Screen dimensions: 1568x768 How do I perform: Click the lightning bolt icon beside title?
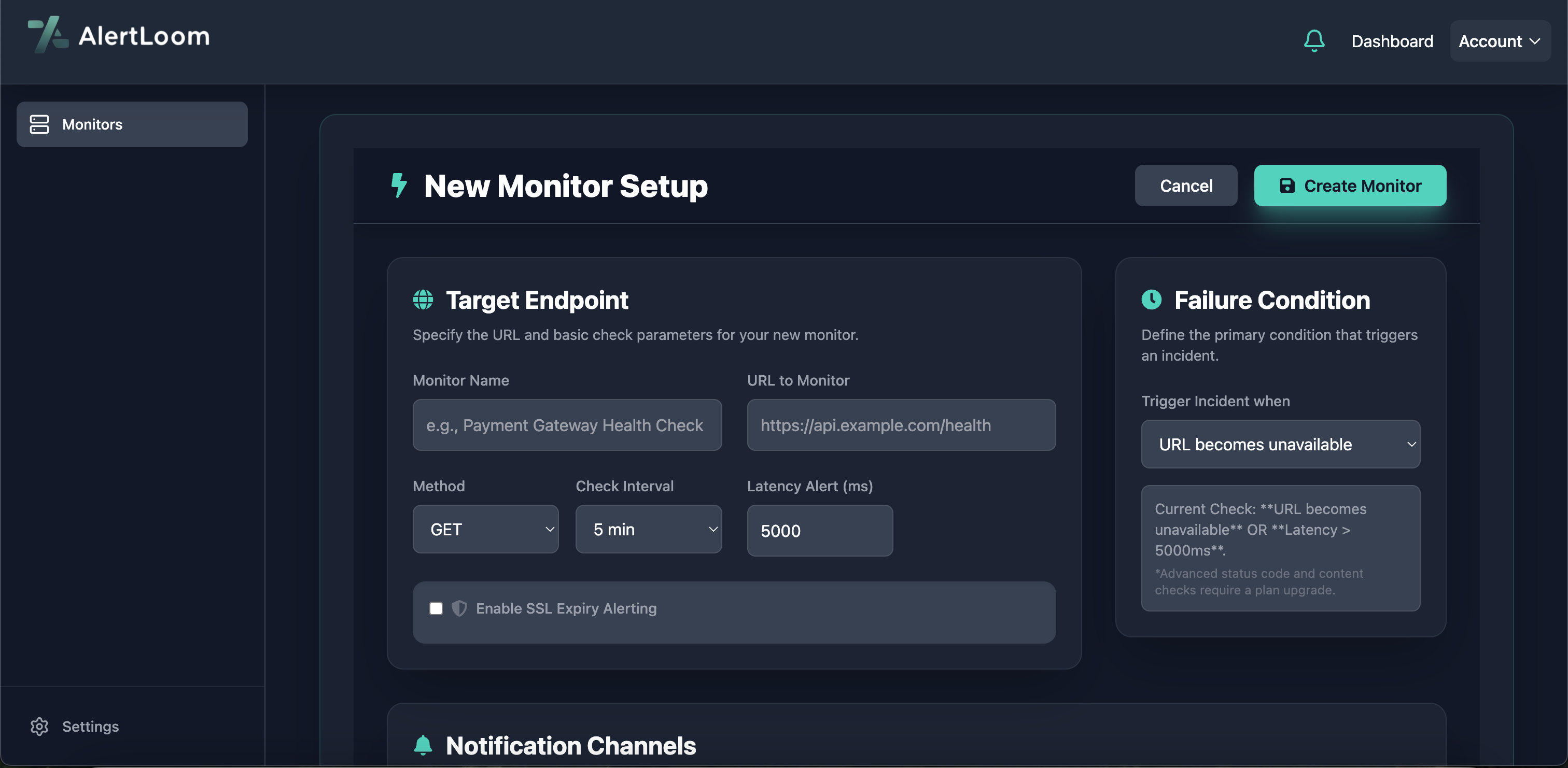[399, 186]
